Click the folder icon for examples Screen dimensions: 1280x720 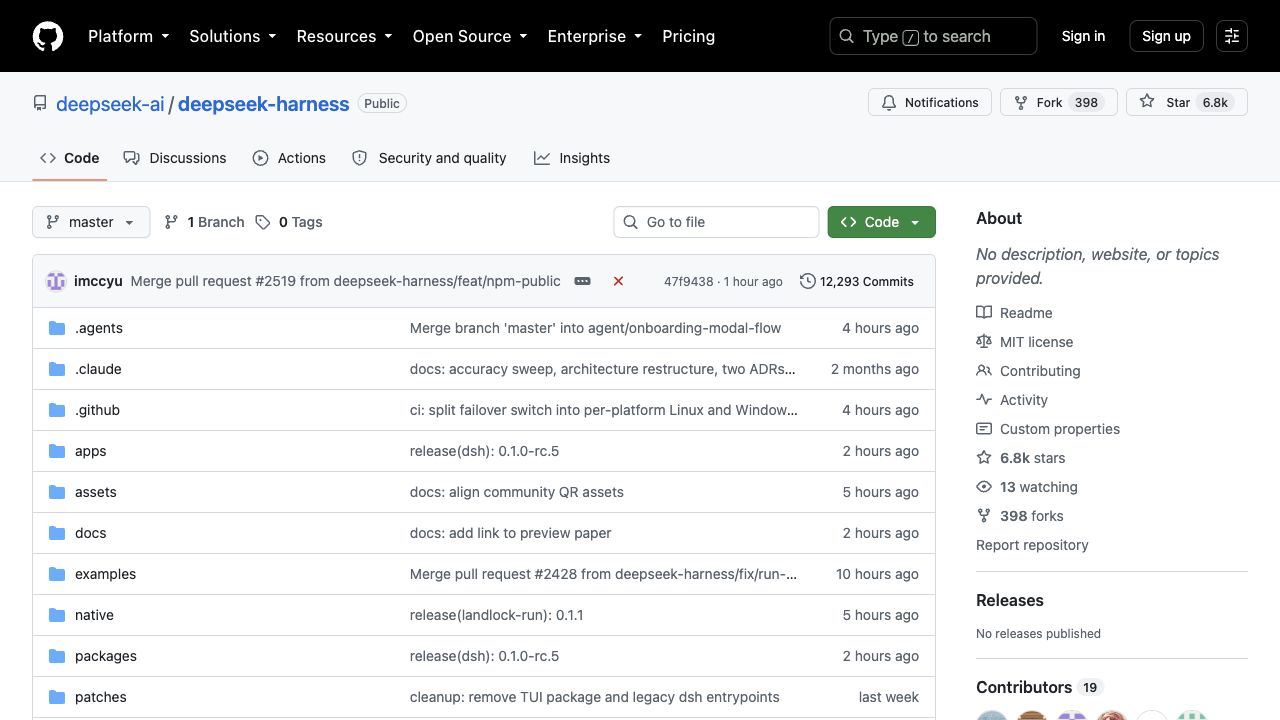(57, 574)
